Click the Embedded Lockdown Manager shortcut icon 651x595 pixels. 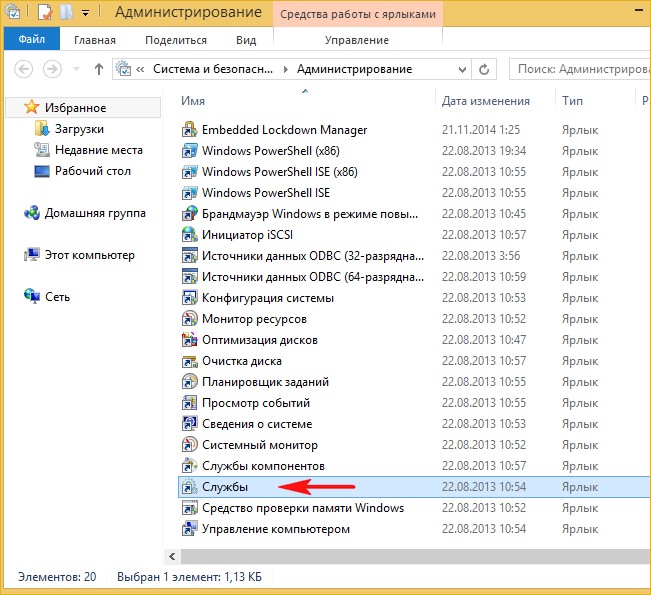(x=190, y=130)
